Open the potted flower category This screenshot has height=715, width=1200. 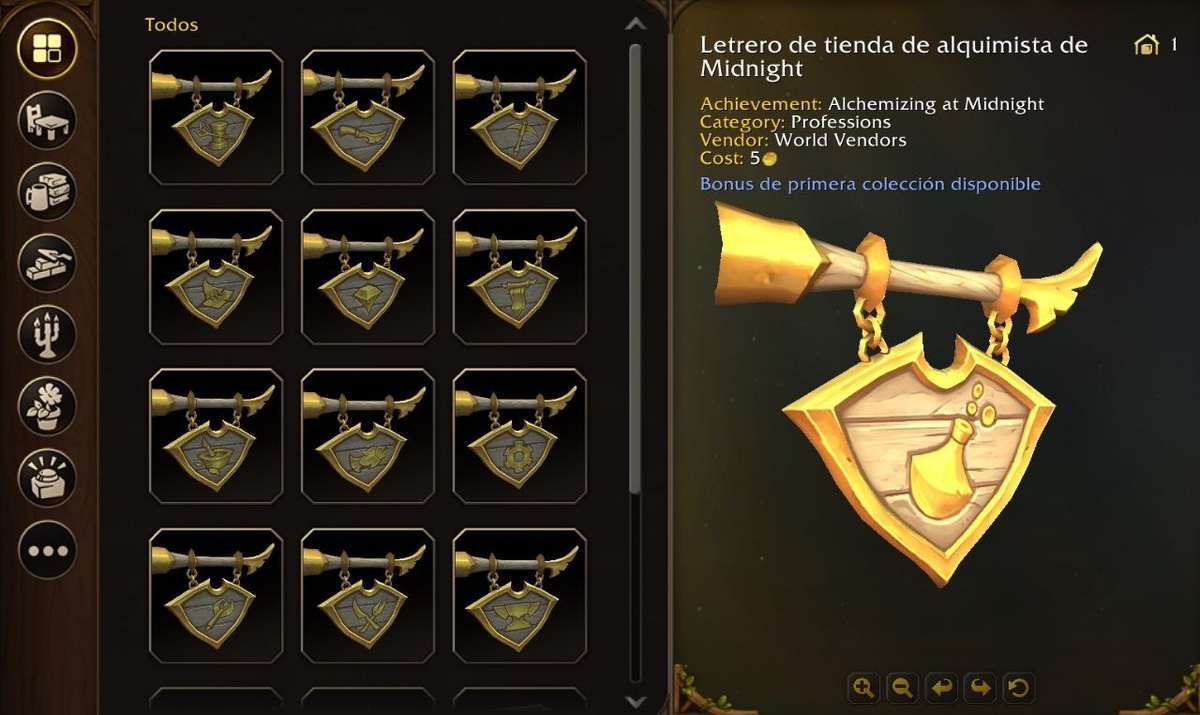47,405
